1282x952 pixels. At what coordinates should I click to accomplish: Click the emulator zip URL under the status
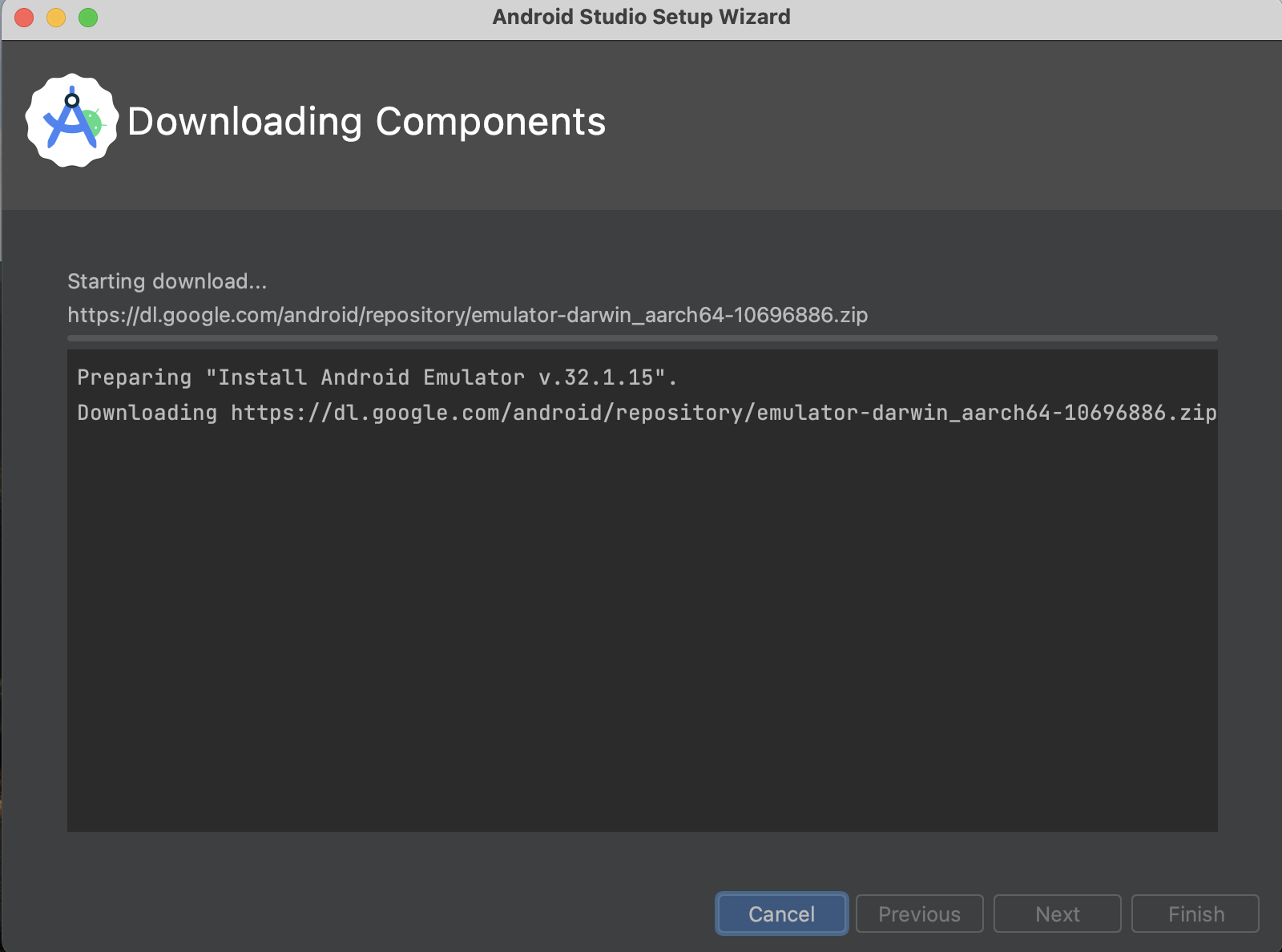point(467,315)
